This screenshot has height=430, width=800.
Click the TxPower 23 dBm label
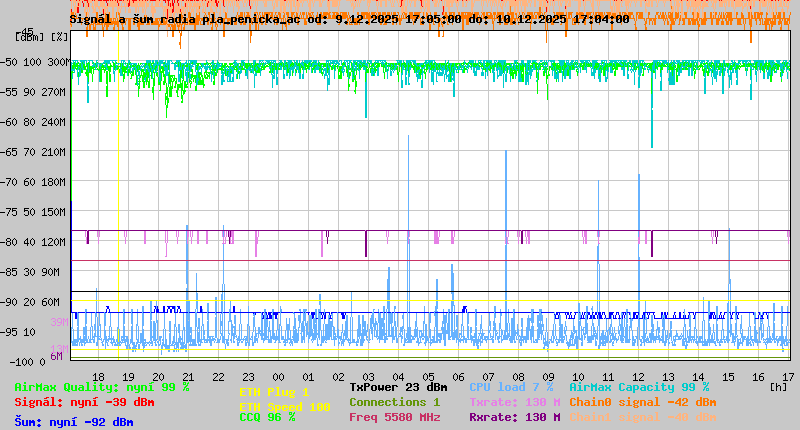pos(398,387)
